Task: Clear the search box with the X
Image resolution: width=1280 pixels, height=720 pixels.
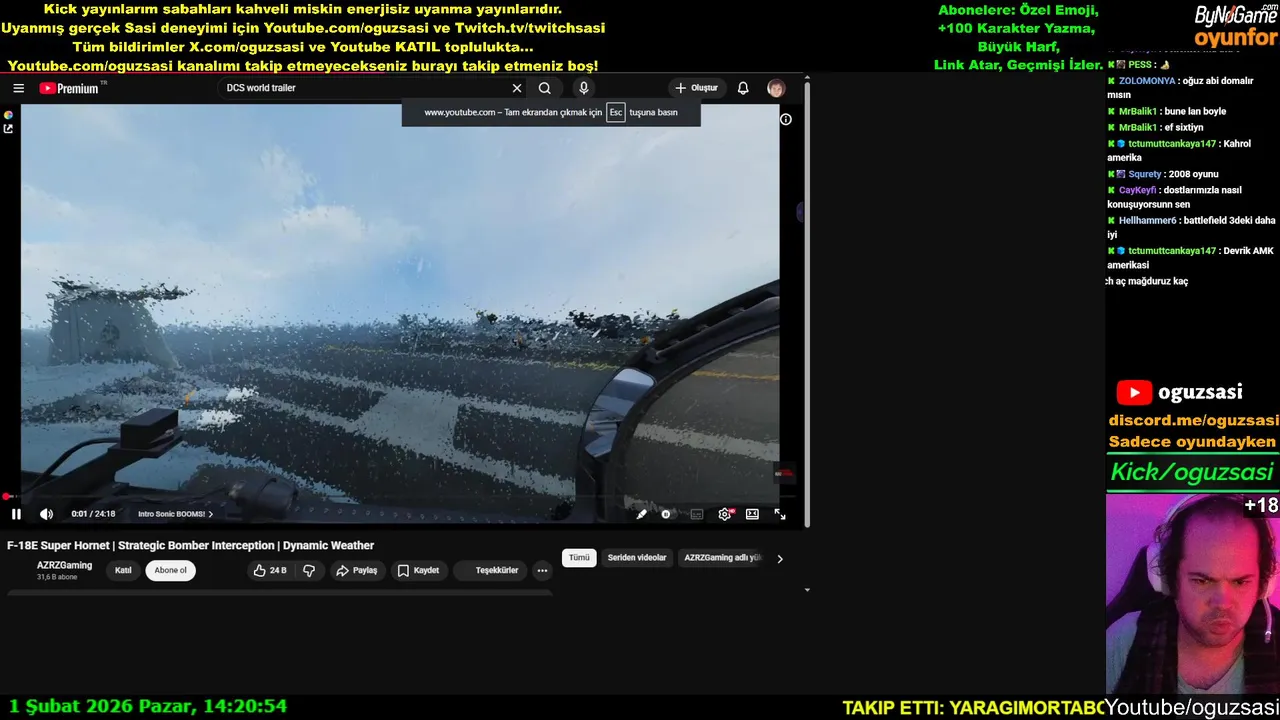Action: [517, 88]
